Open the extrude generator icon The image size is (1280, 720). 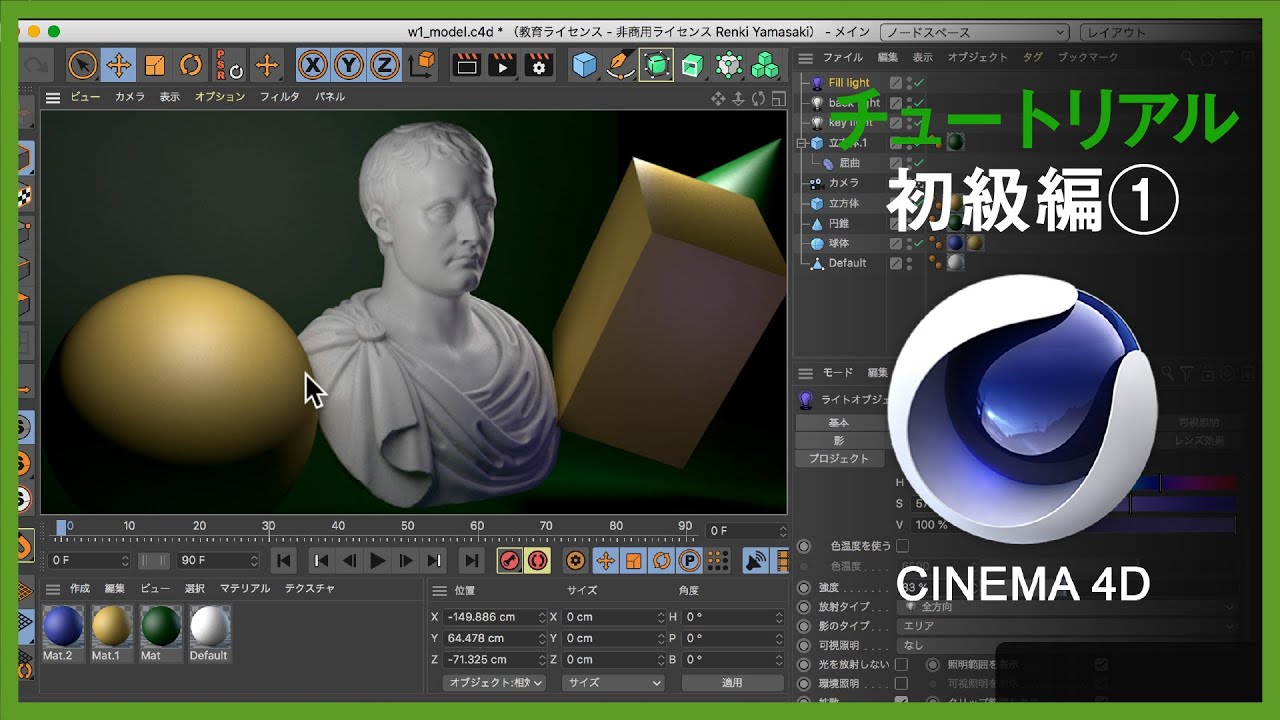692,66
